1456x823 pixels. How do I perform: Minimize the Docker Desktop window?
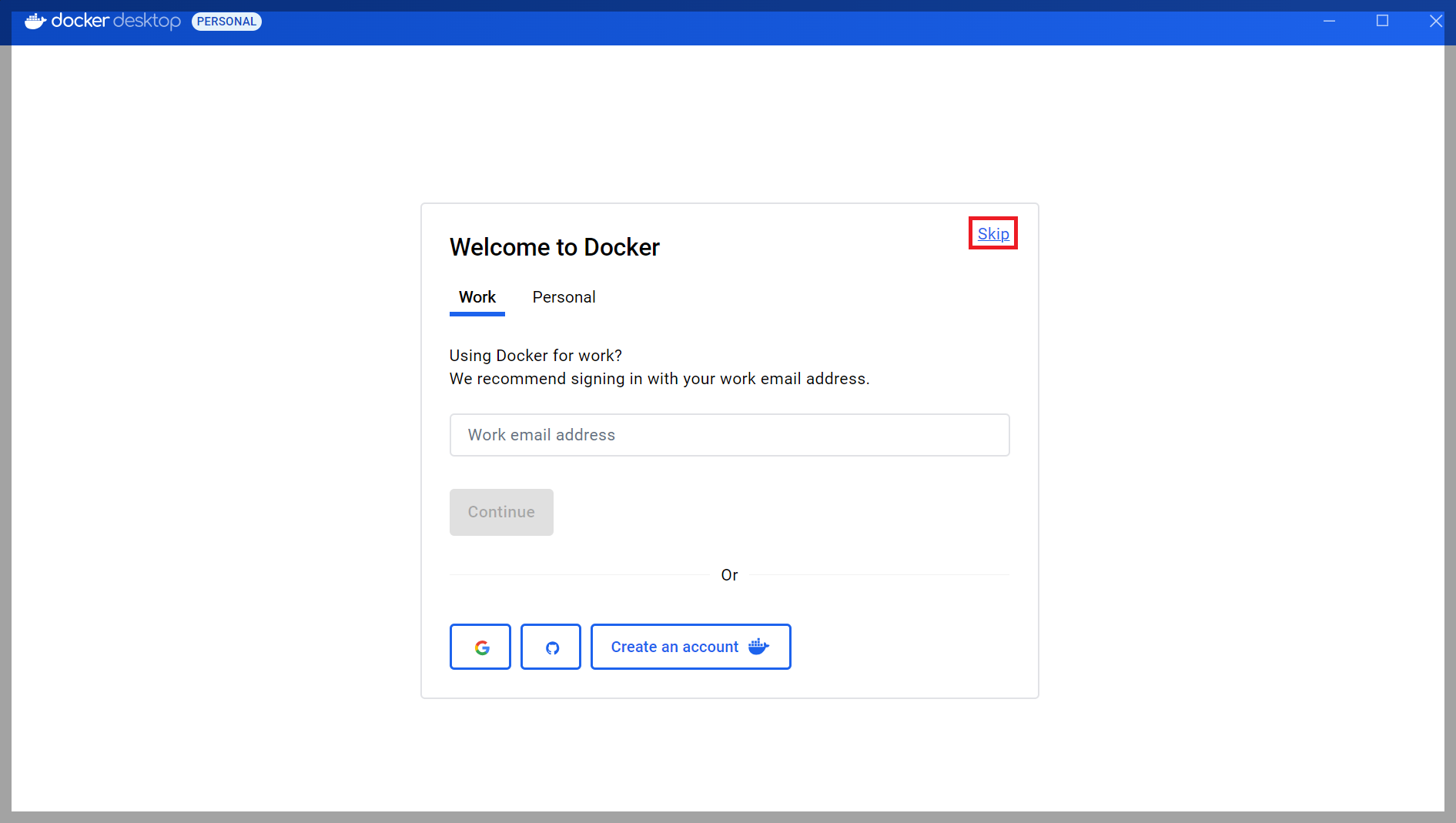(x=1329, y=21)
